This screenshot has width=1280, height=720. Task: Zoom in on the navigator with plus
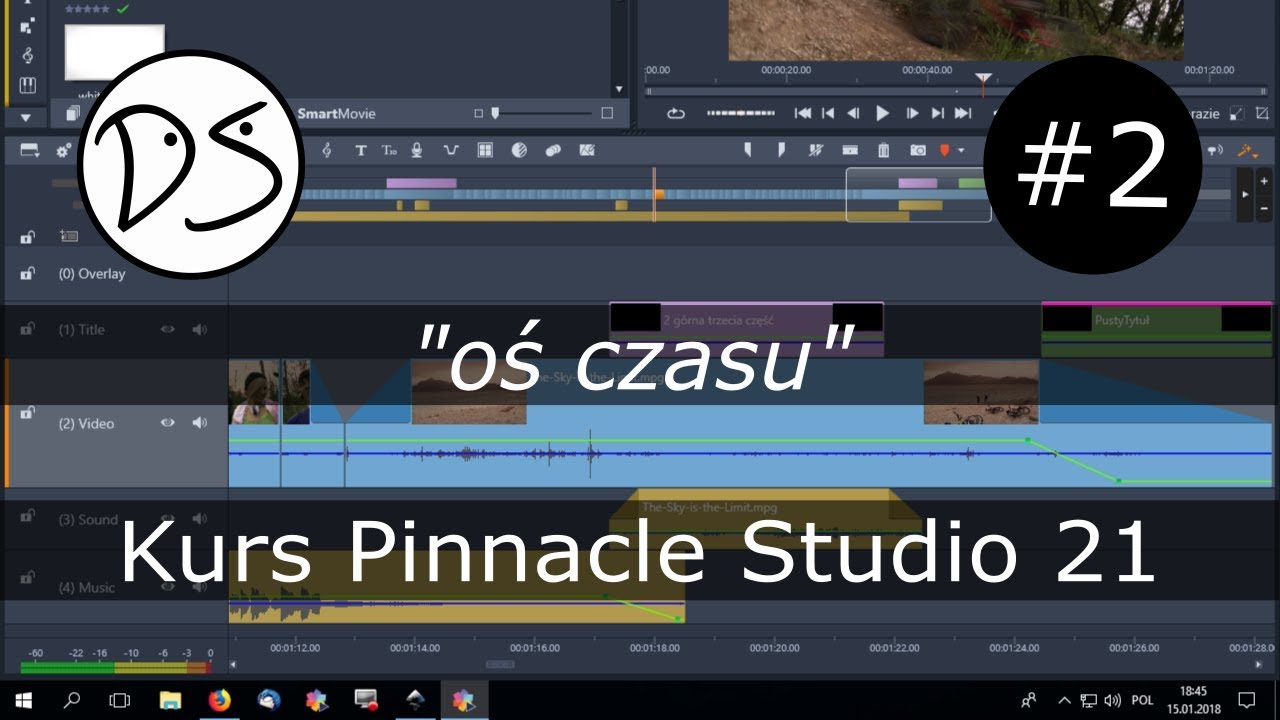pyautogui.click(x=1265, y=181)
